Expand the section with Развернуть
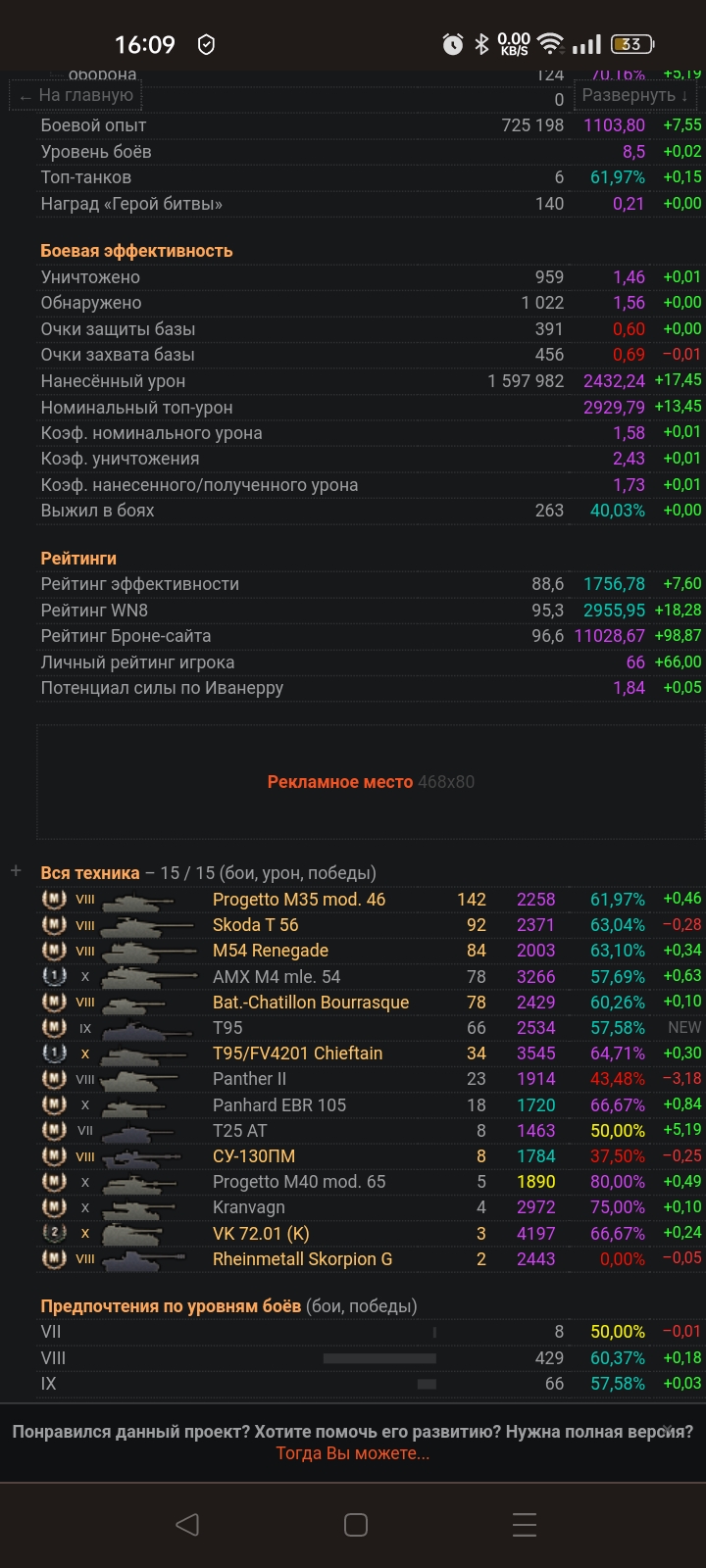Screen dimensions: 706x1568 [634, 95]
